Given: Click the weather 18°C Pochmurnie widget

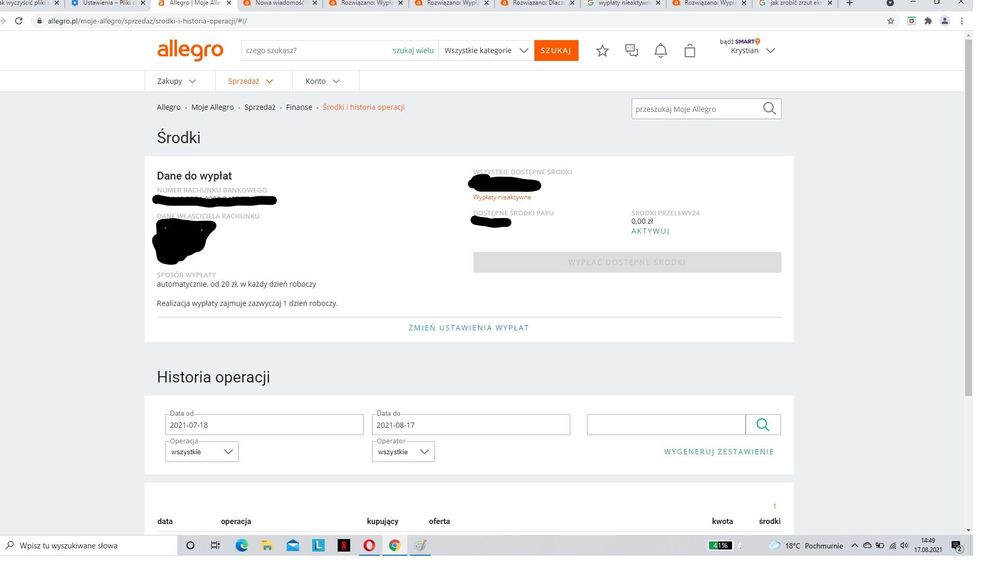Looking at the screenshot, I should [806, 545].
